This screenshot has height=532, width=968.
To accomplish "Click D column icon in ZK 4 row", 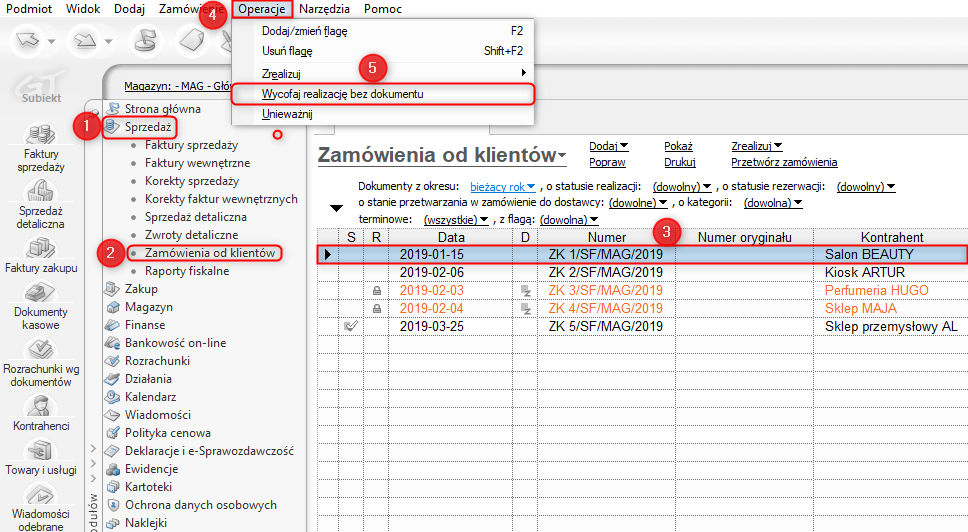I will pos(525,309).
